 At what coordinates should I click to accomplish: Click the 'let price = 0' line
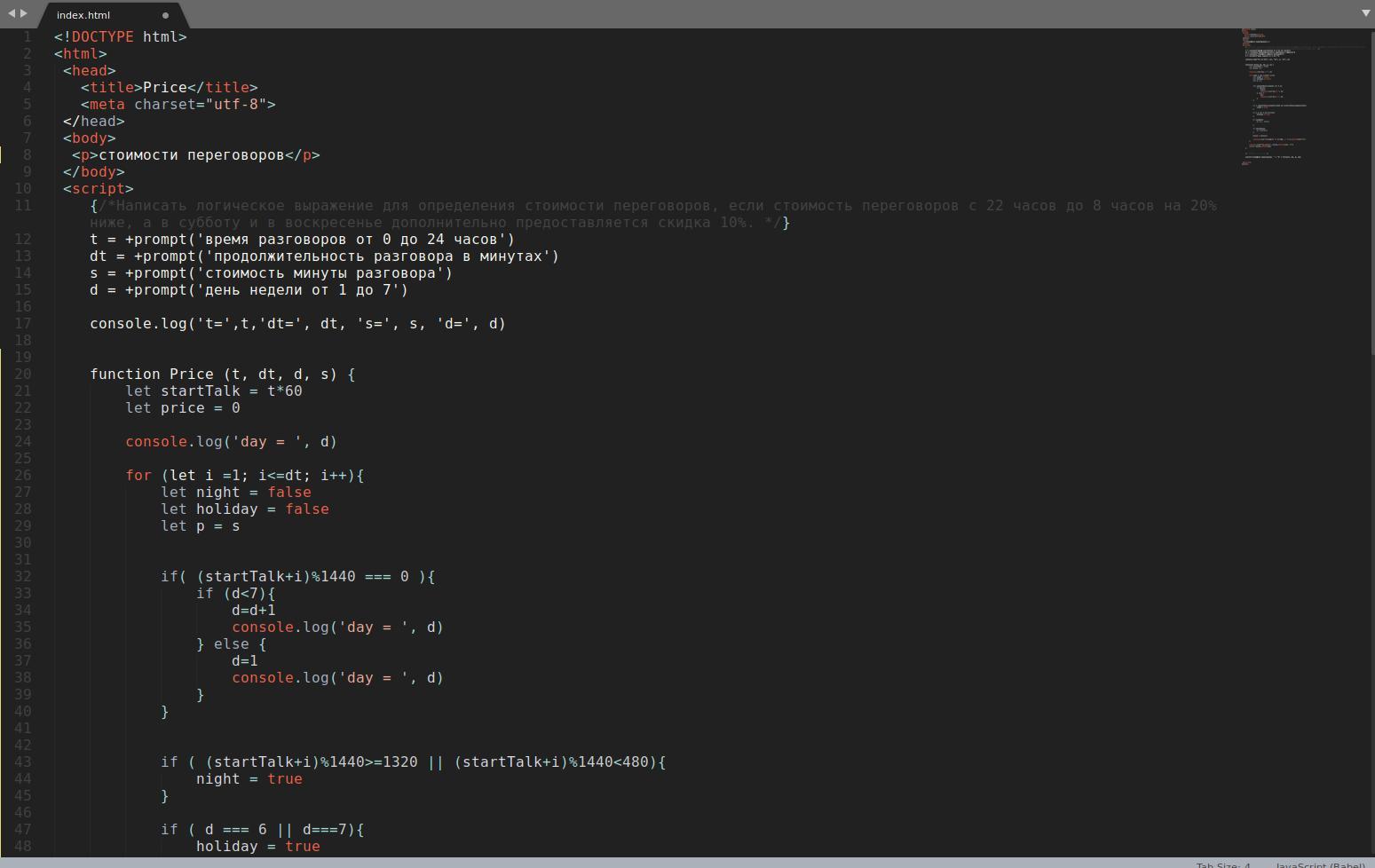pos(182,407)
